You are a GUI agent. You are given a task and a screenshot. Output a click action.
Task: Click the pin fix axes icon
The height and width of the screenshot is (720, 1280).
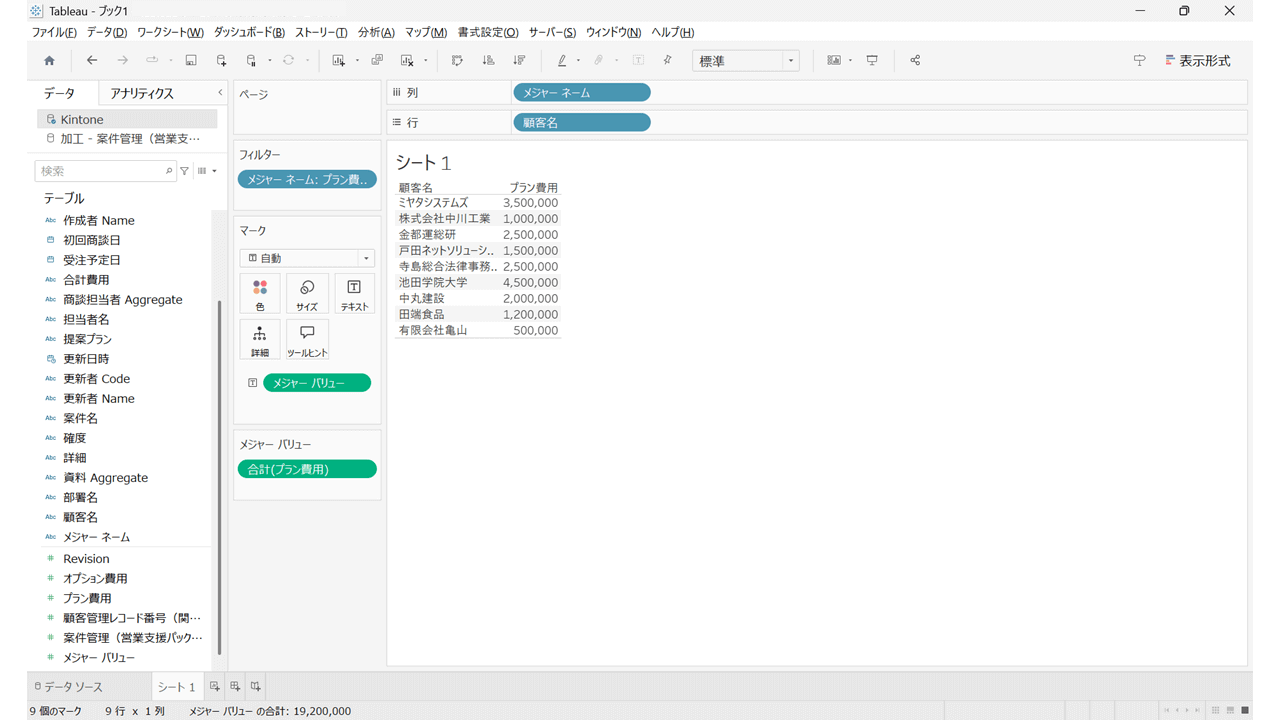pyautogui.click(x=668, y=61)
